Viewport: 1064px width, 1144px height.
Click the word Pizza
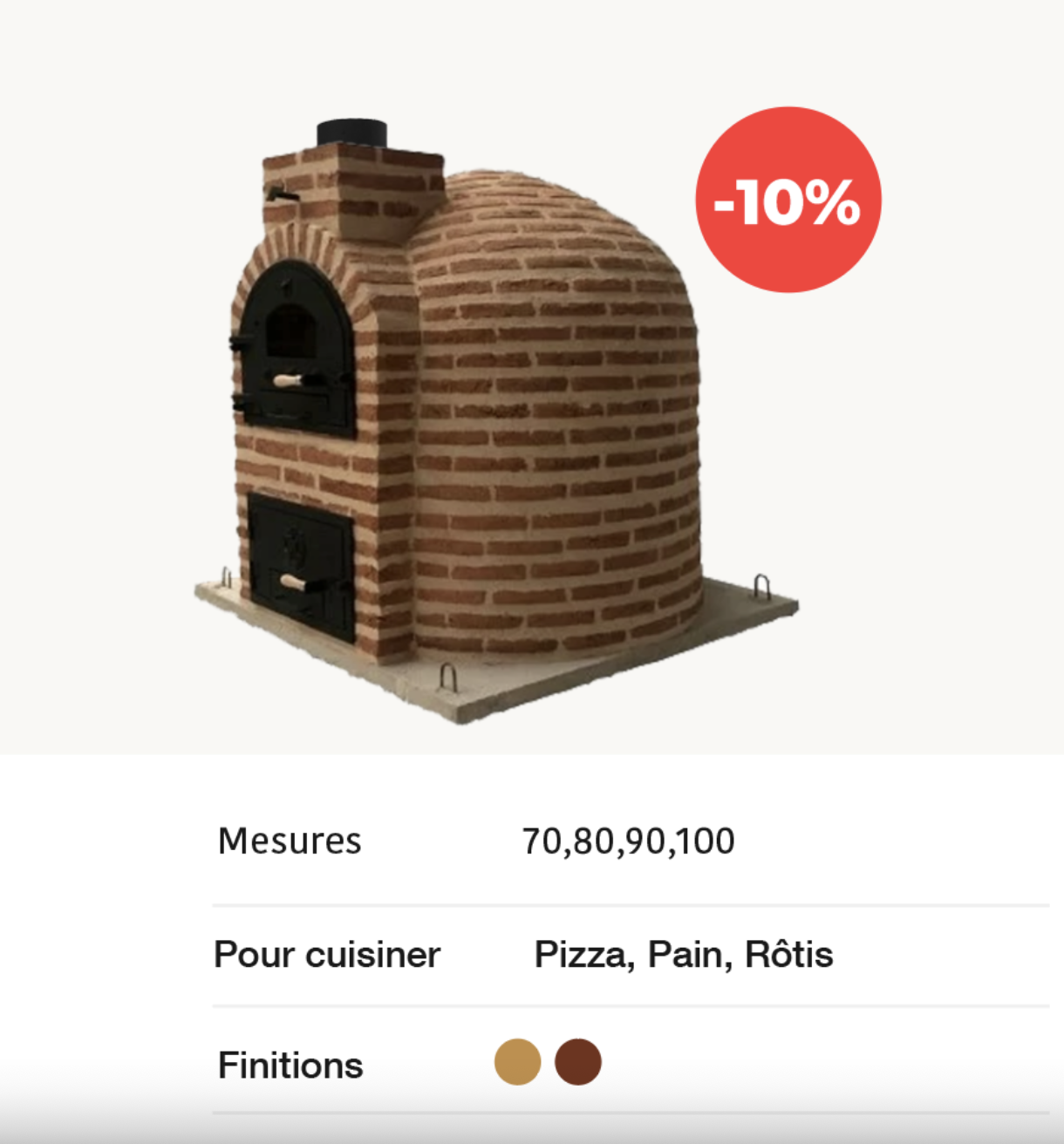tap(583, 955)
